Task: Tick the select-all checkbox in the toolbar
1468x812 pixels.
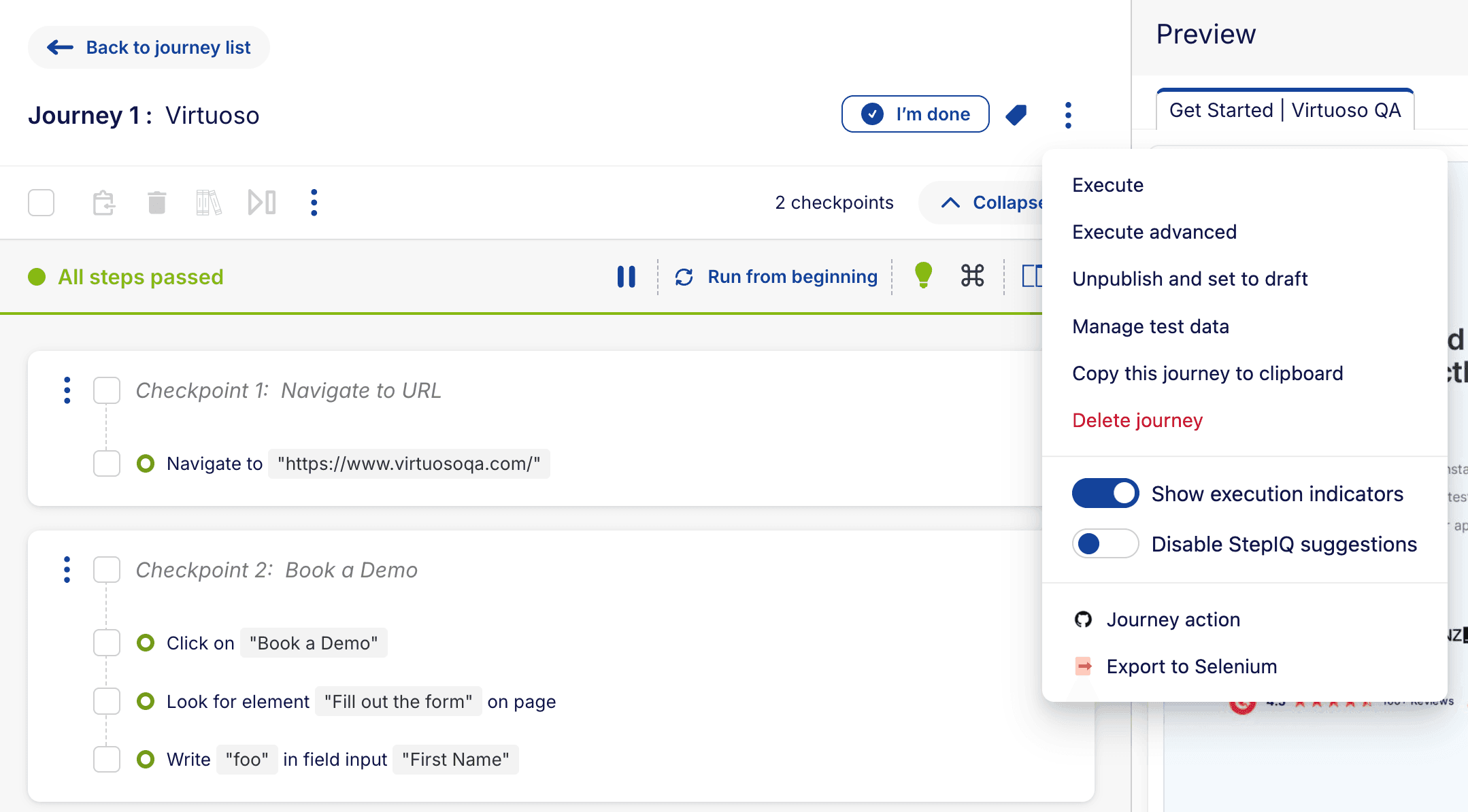Action: pyautogui.click(x=41, y=203)
